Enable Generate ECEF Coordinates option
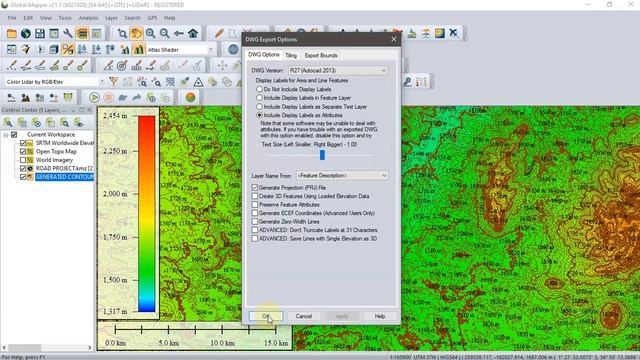This screenshot has height=360, width=640. [x=255, y=213]
